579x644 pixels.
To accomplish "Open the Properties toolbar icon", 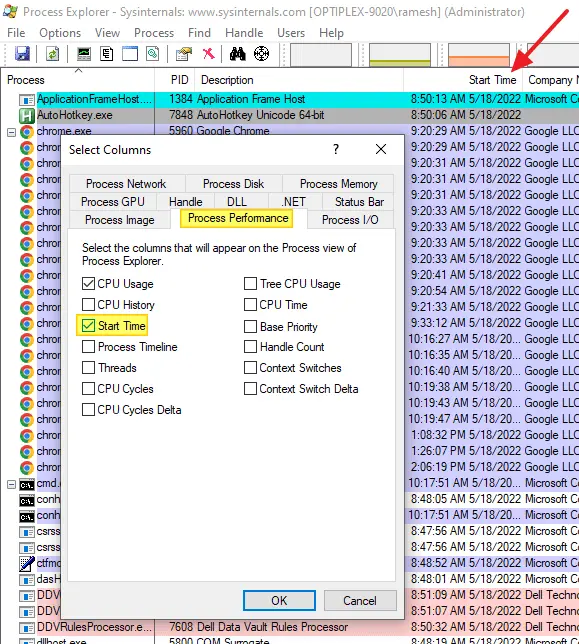I will (184, 54).
